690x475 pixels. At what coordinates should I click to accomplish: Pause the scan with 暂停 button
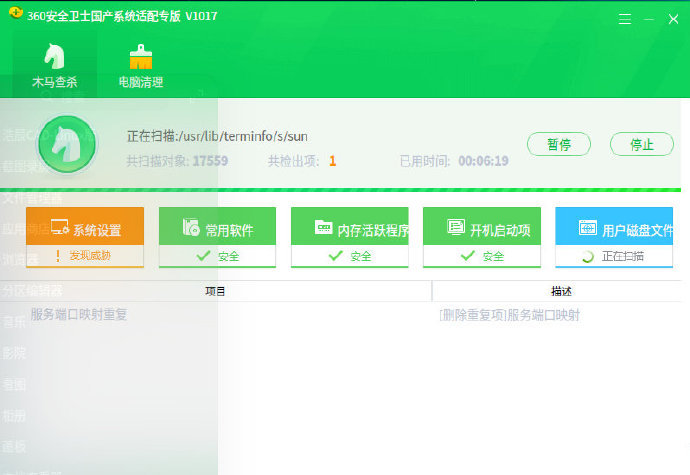pos(559,144)
